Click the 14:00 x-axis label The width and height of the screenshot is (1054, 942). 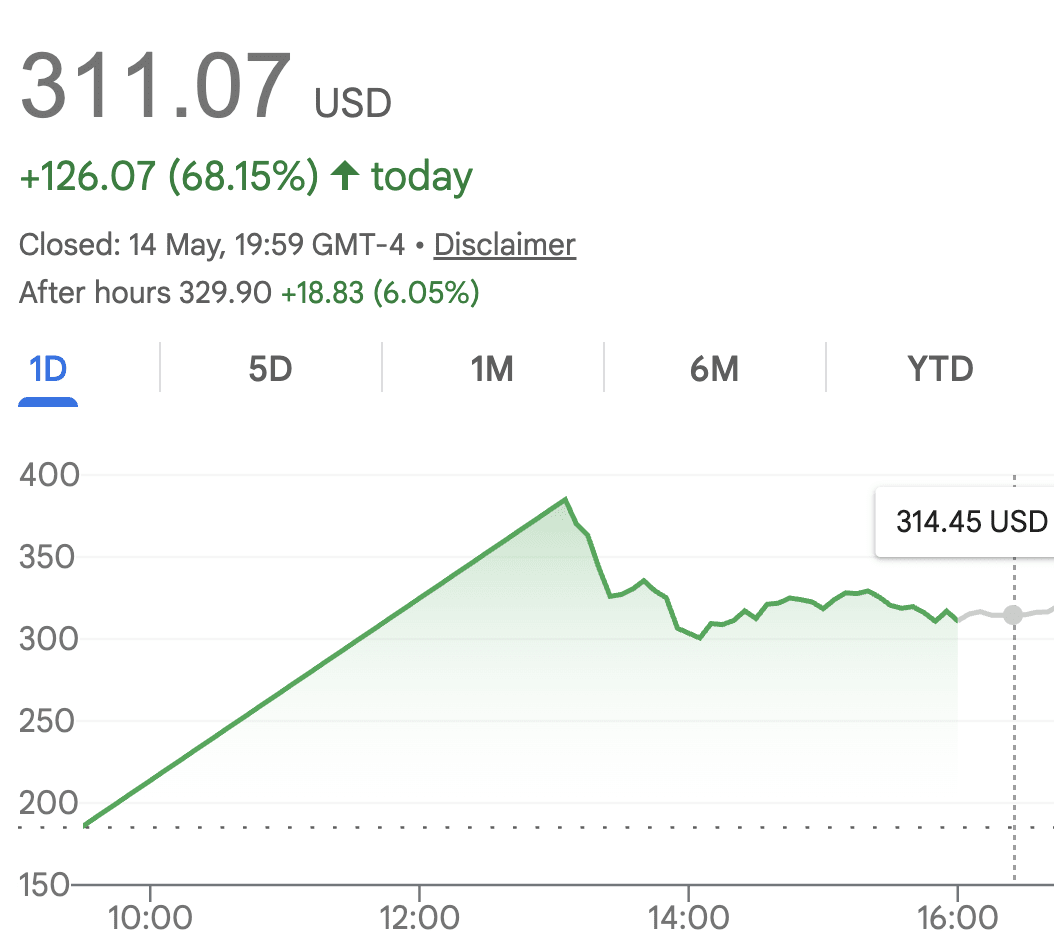(x=688, y=918)
